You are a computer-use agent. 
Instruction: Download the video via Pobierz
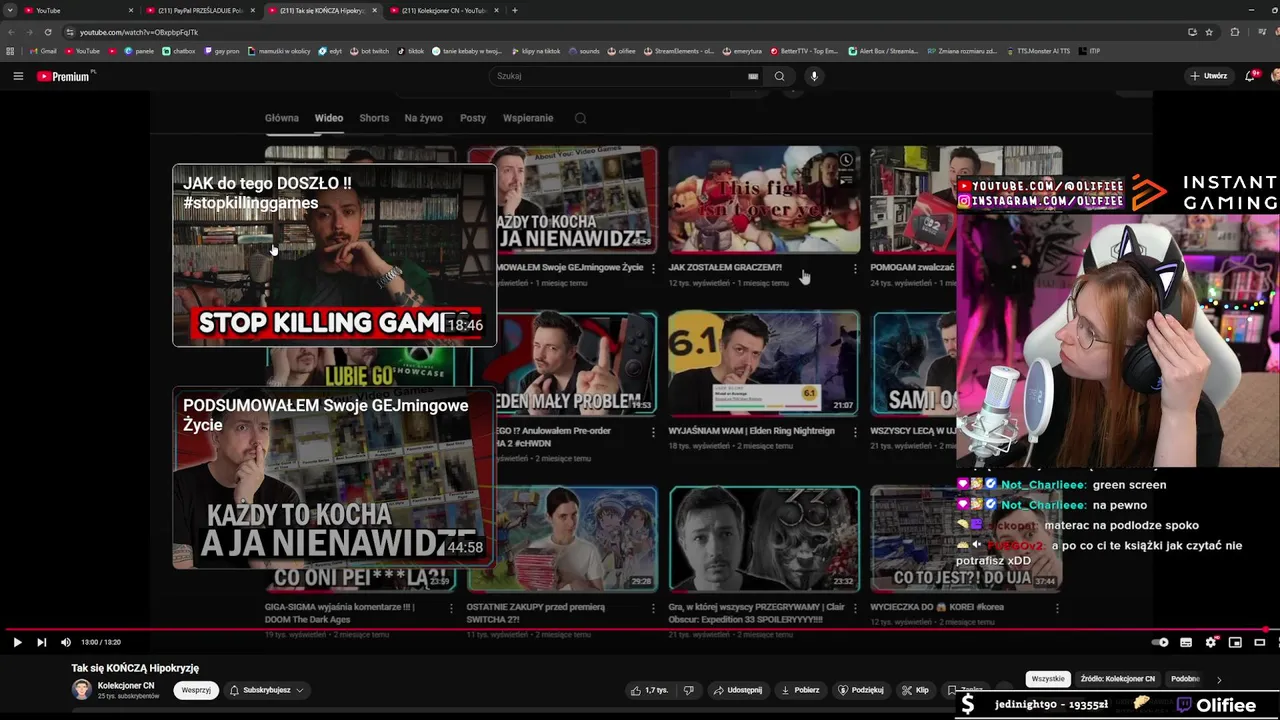click(x=800, y=690)
